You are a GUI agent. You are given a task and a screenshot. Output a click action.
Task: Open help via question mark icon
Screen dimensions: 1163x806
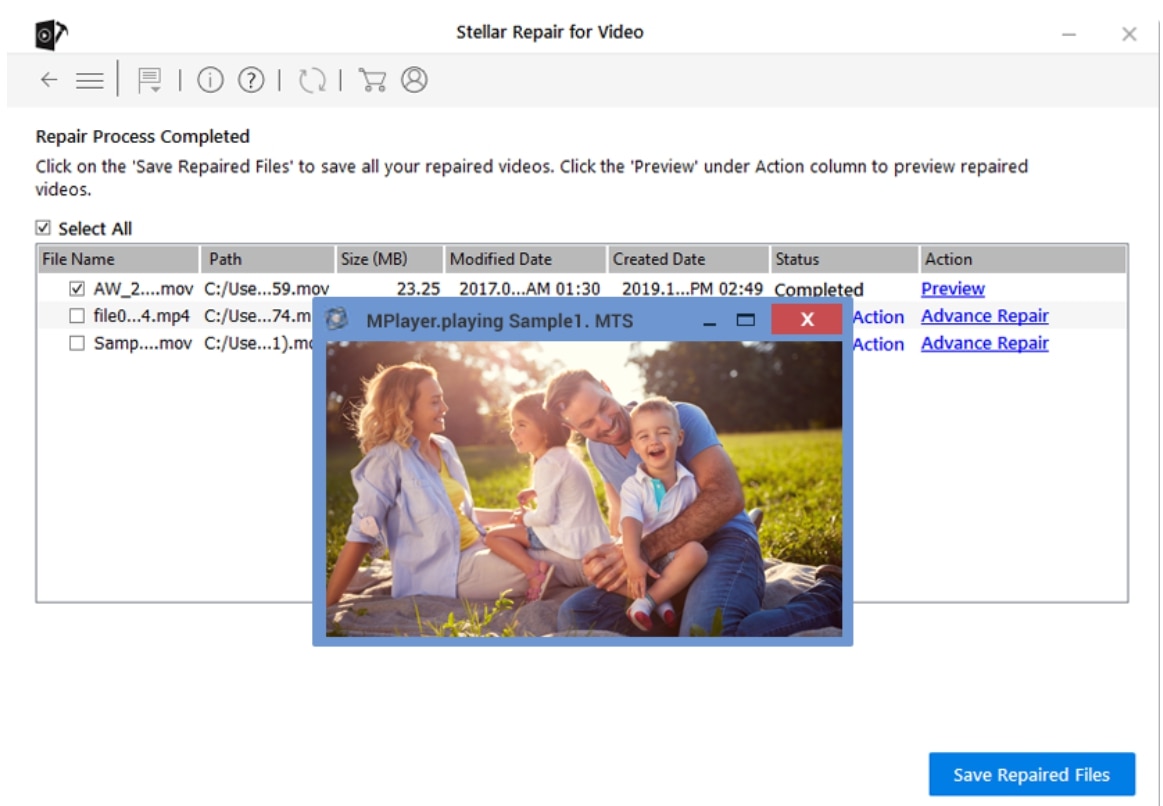(251, 79)
